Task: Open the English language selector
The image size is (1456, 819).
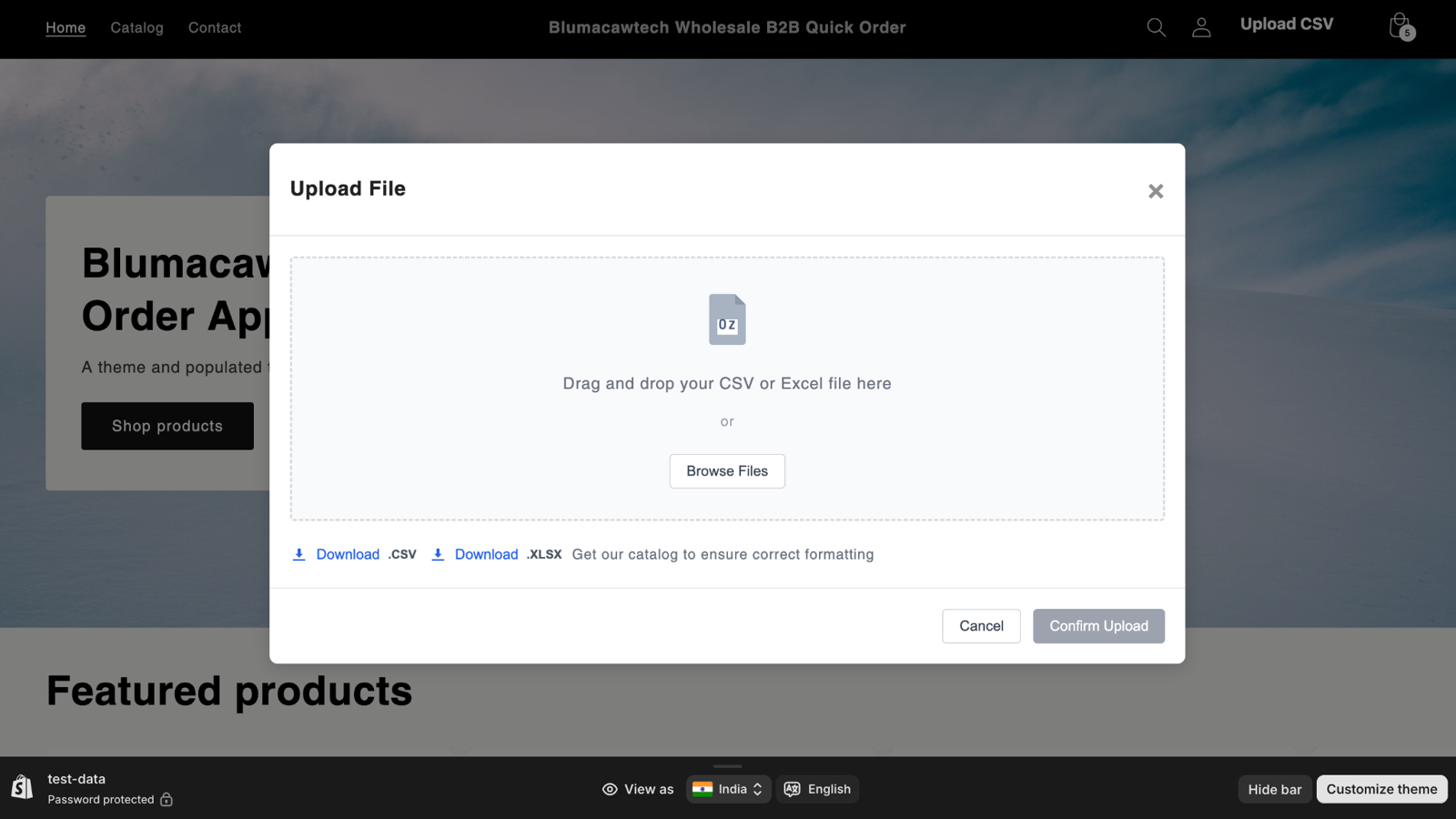Action: click(x=817, y=789)
